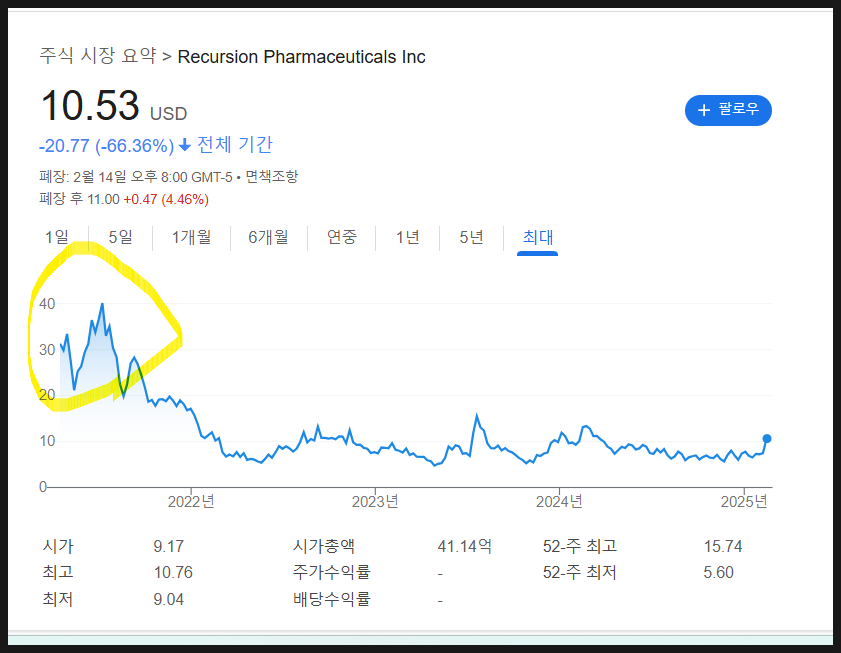The height and width of the screenshot is (653, 841).
Task: Click the 최저 value 9.04
Action: pos(168,599)
